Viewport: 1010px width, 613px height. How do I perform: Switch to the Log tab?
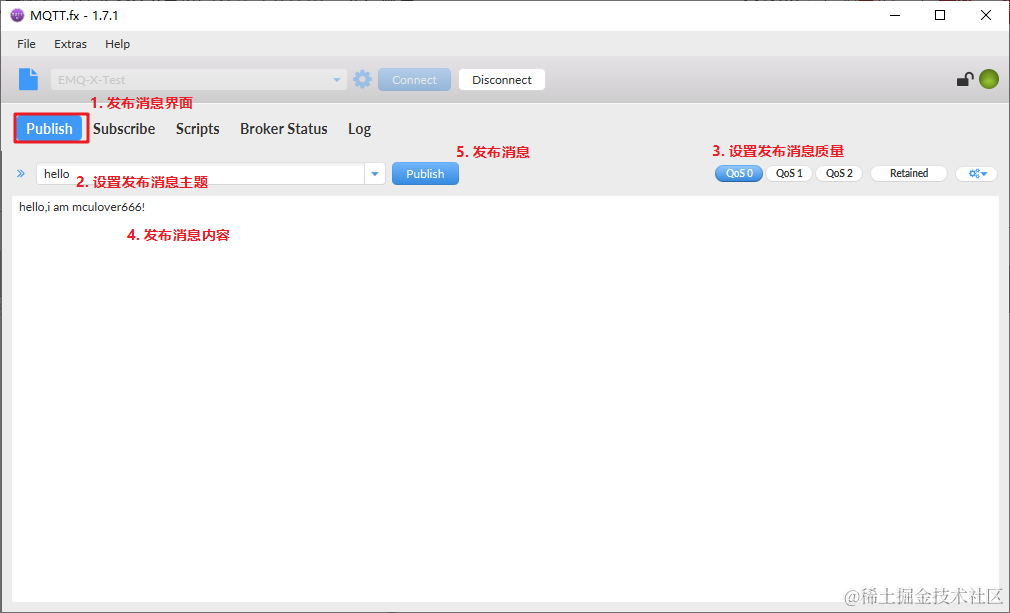point(359,129)
